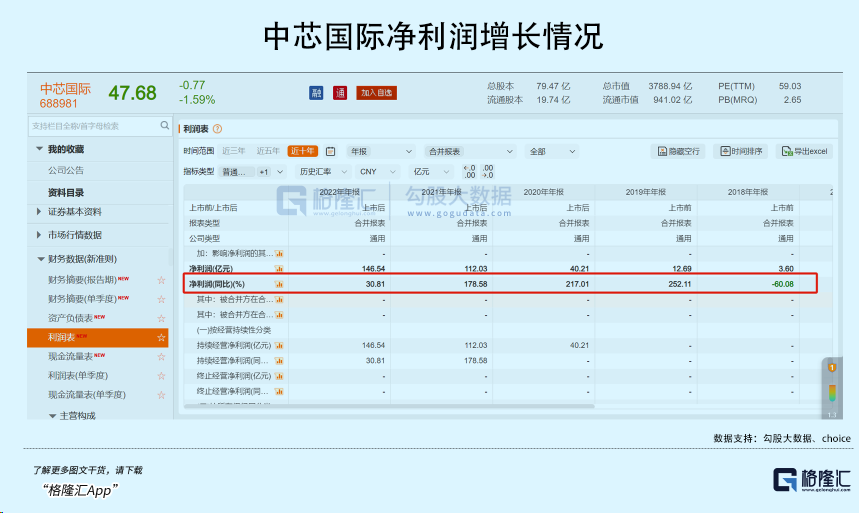Toggle star for 现金流量表 item
The height and width of the screenshot is (513, 859).
[x=161, y=356]
